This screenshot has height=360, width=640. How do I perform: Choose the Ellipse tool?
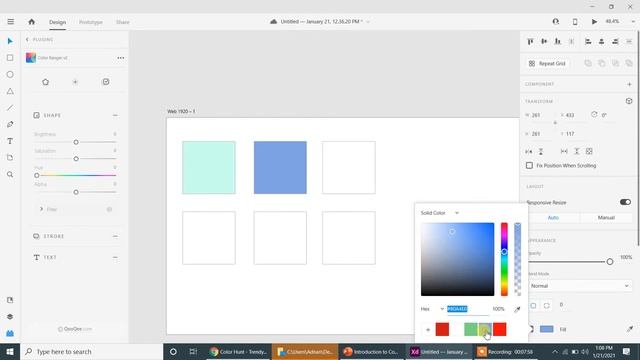point(10,75)
